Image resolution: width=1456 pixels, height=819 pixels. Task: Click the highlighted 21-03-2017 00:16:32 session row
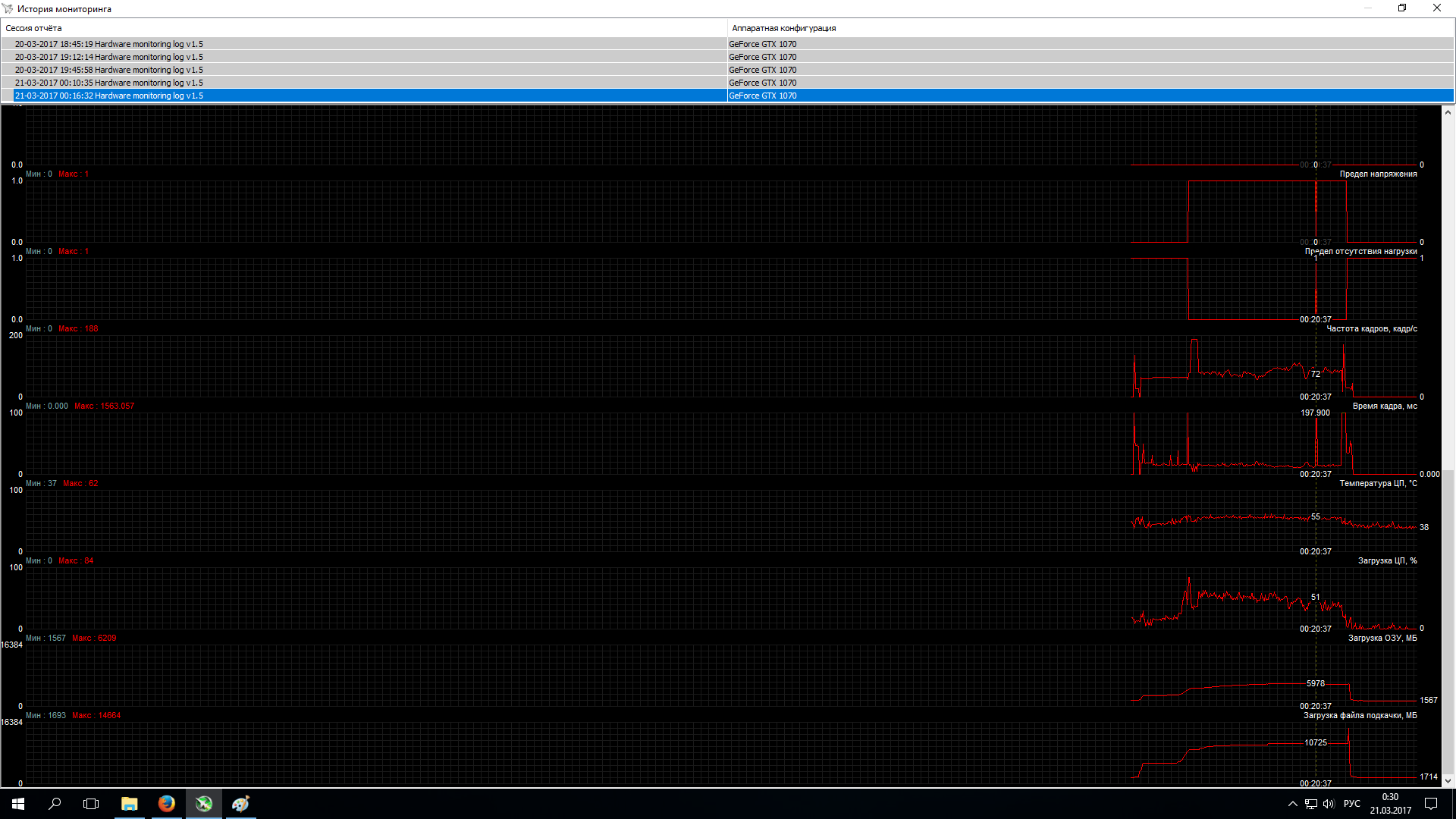(109, 96)
